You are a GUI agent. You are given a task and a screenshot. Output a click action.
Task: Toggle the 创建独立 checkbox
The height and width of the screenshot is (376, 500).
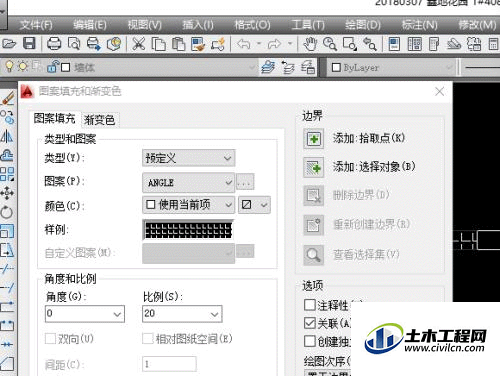[310, 341]
